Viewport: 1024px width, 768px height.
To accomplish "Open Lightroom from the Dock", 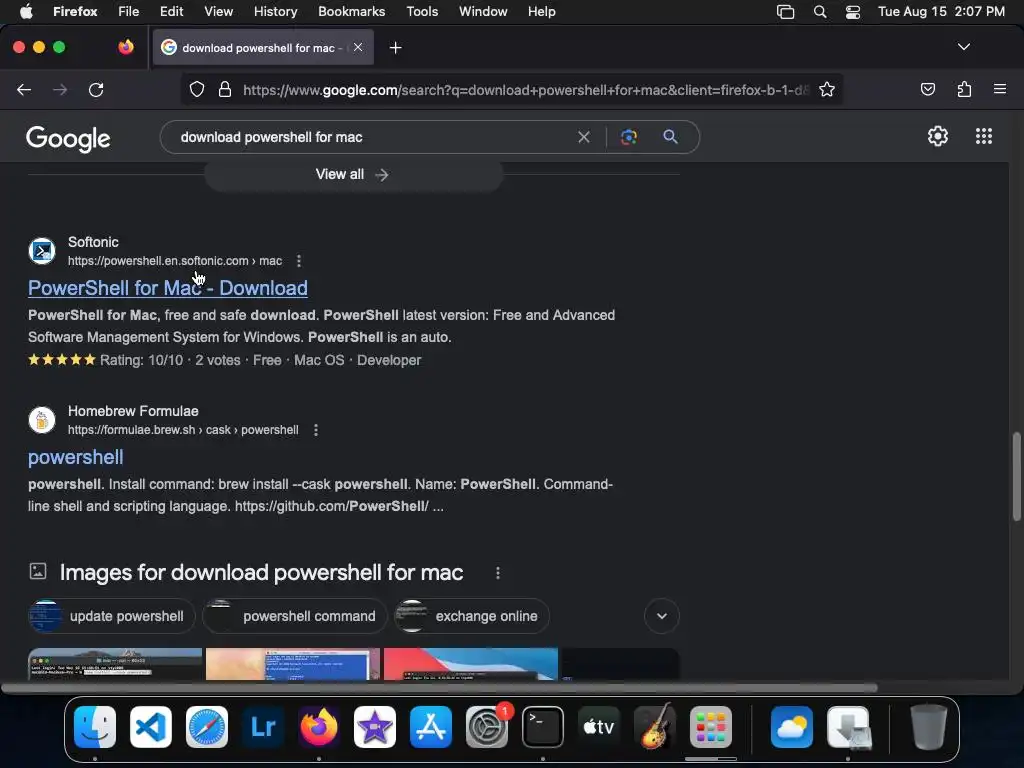I will coord(263,727).
